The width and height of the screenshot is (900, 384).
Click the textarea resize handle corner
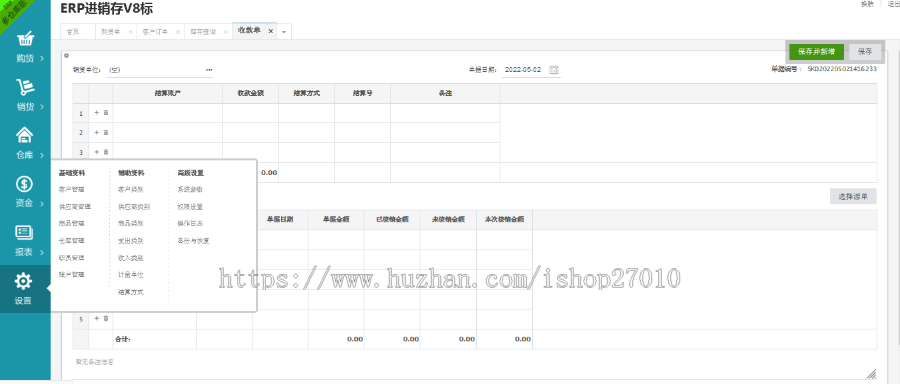[x=871, y=373]
